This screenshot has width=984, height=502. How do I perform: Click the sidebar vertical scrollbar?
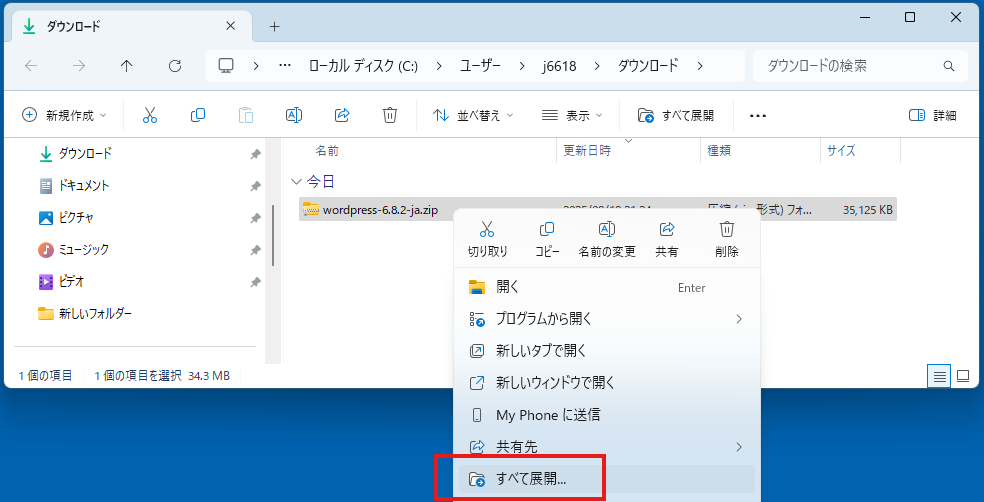point(272,236)
